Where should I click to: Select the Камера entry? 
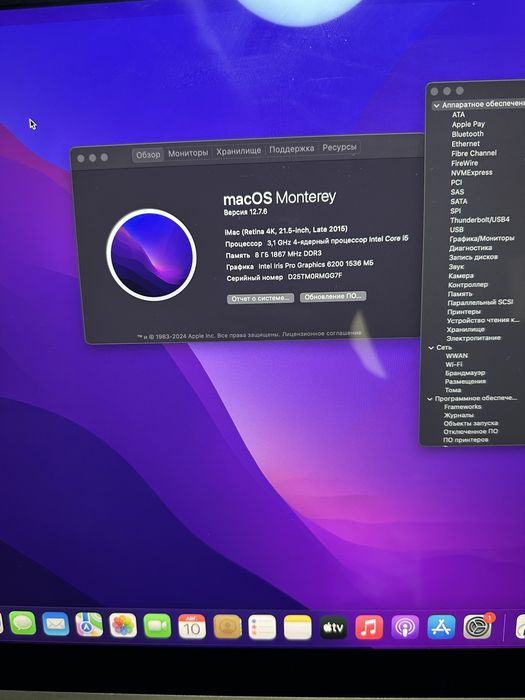coord(461,276)
